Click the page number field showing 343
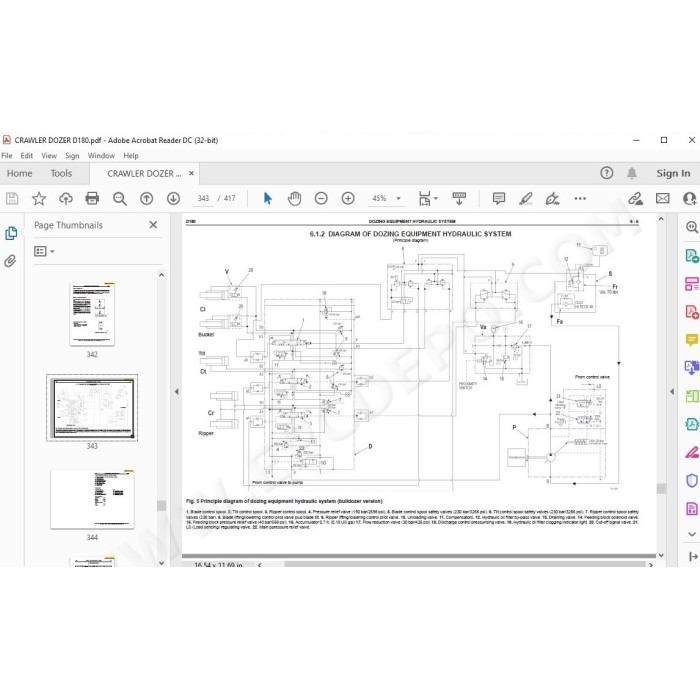 203,198
